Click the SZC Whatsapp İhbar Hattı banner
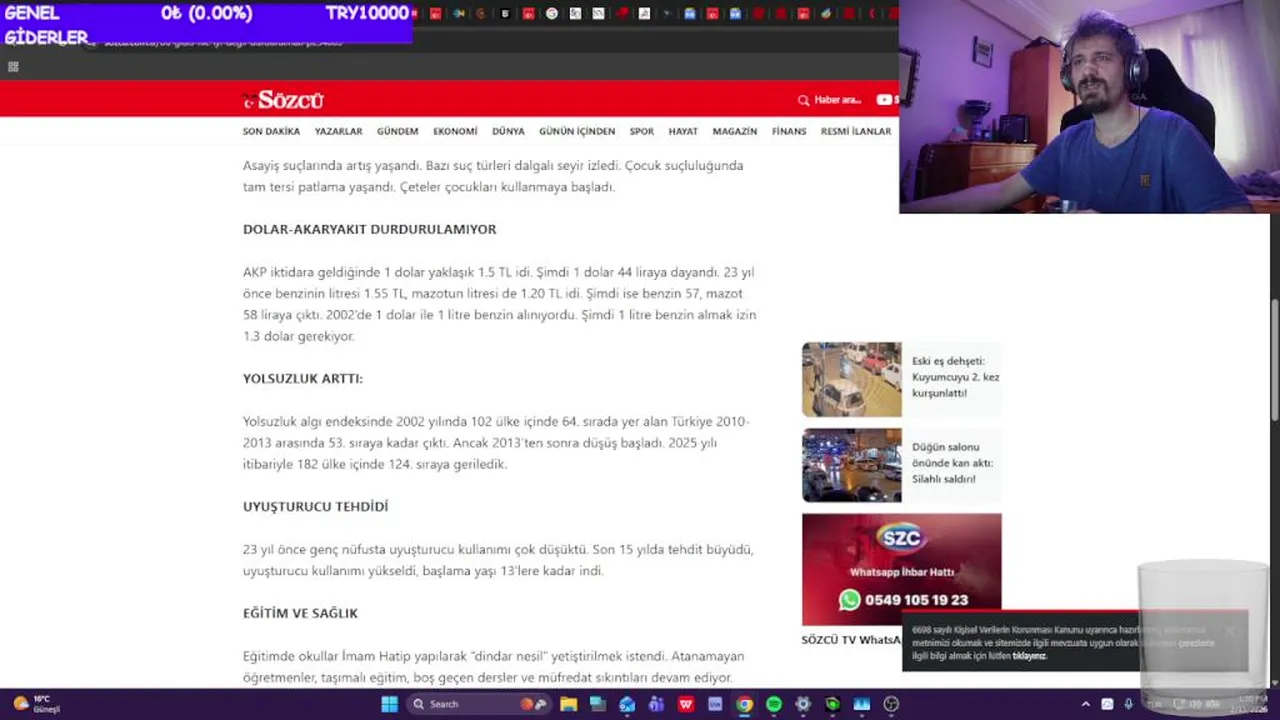Image resolution: width=1280 pixels, height=720 pixels. tap(901, 569)
